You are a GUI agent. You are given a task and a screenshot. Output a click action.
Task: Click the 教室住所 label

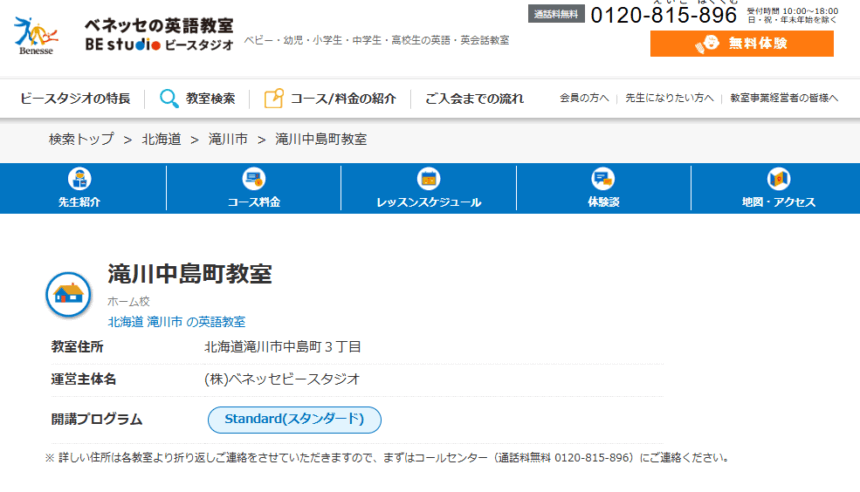tap(77, 347)
